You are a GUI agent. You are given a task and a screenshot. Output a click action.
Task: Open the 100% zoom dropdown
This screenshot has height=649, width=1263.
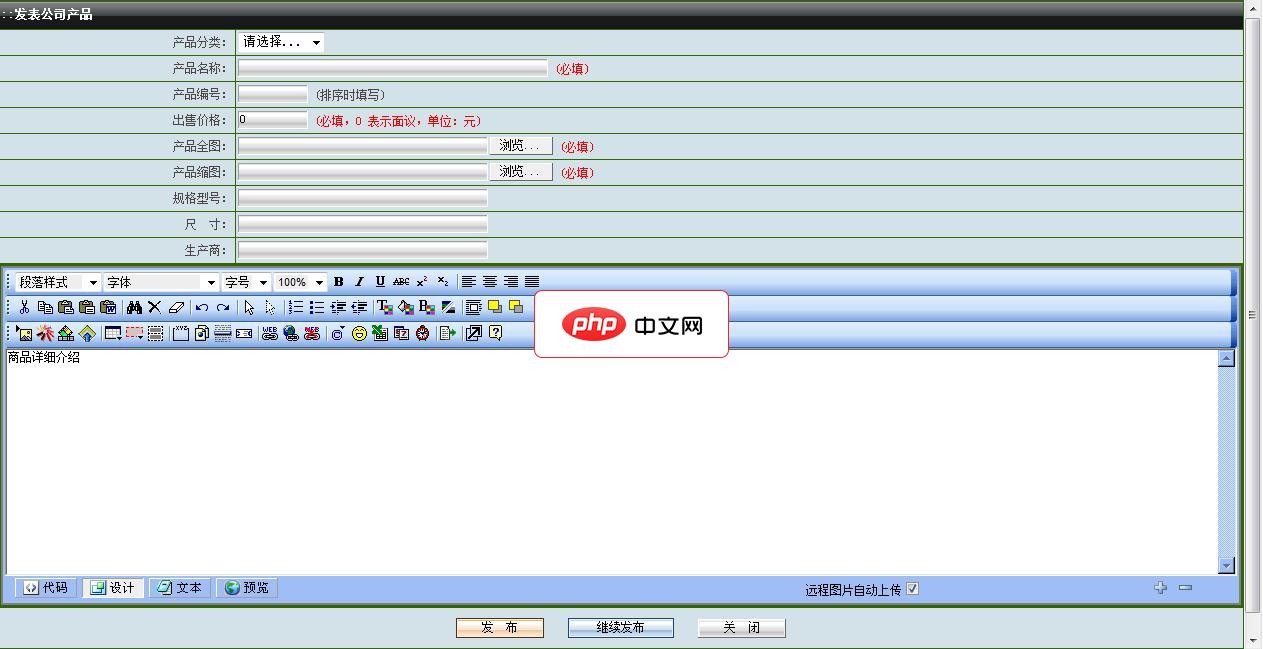coord(299,281)
